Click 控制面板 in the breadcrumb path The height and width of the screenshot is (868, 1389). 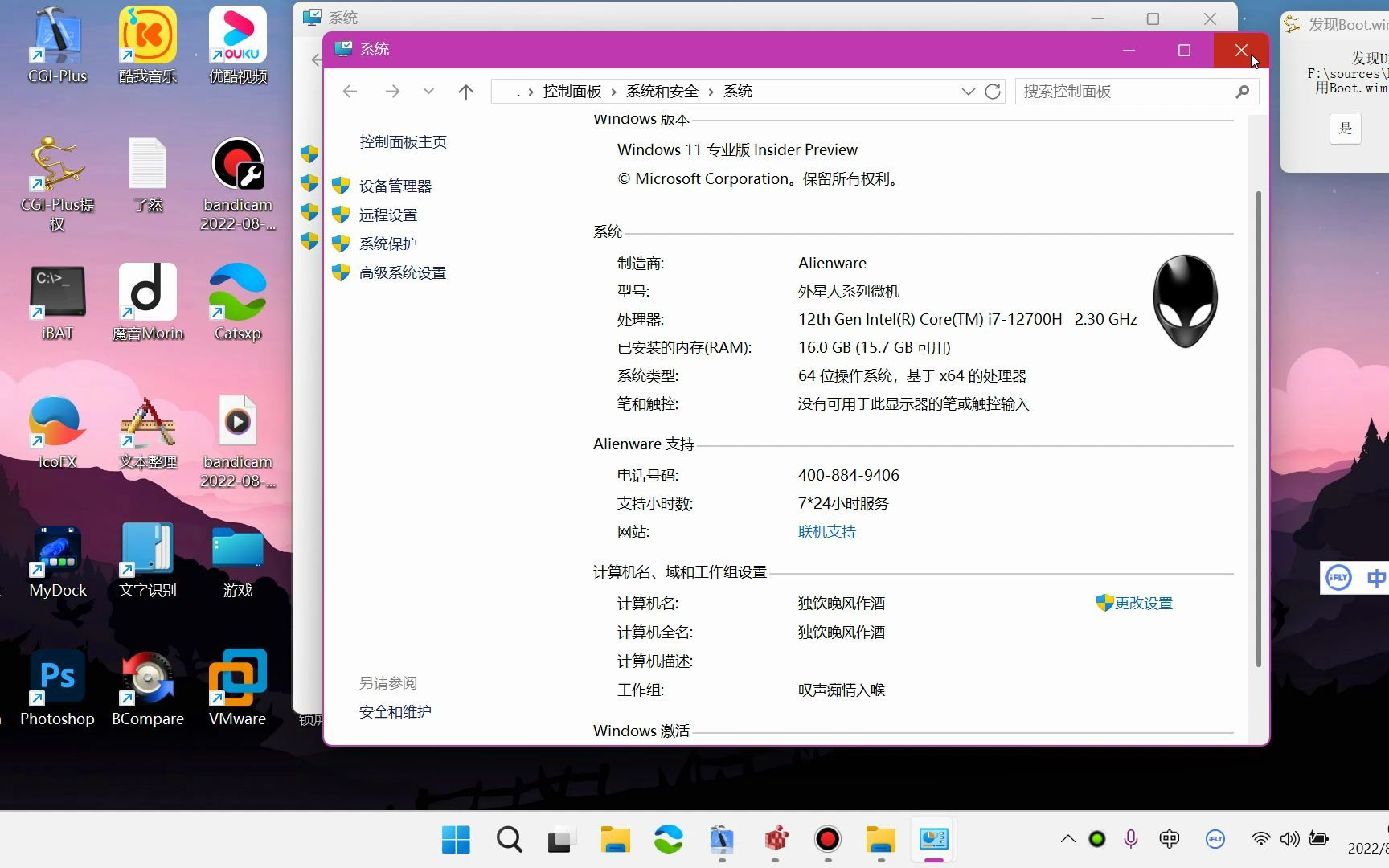pos(572,92)
